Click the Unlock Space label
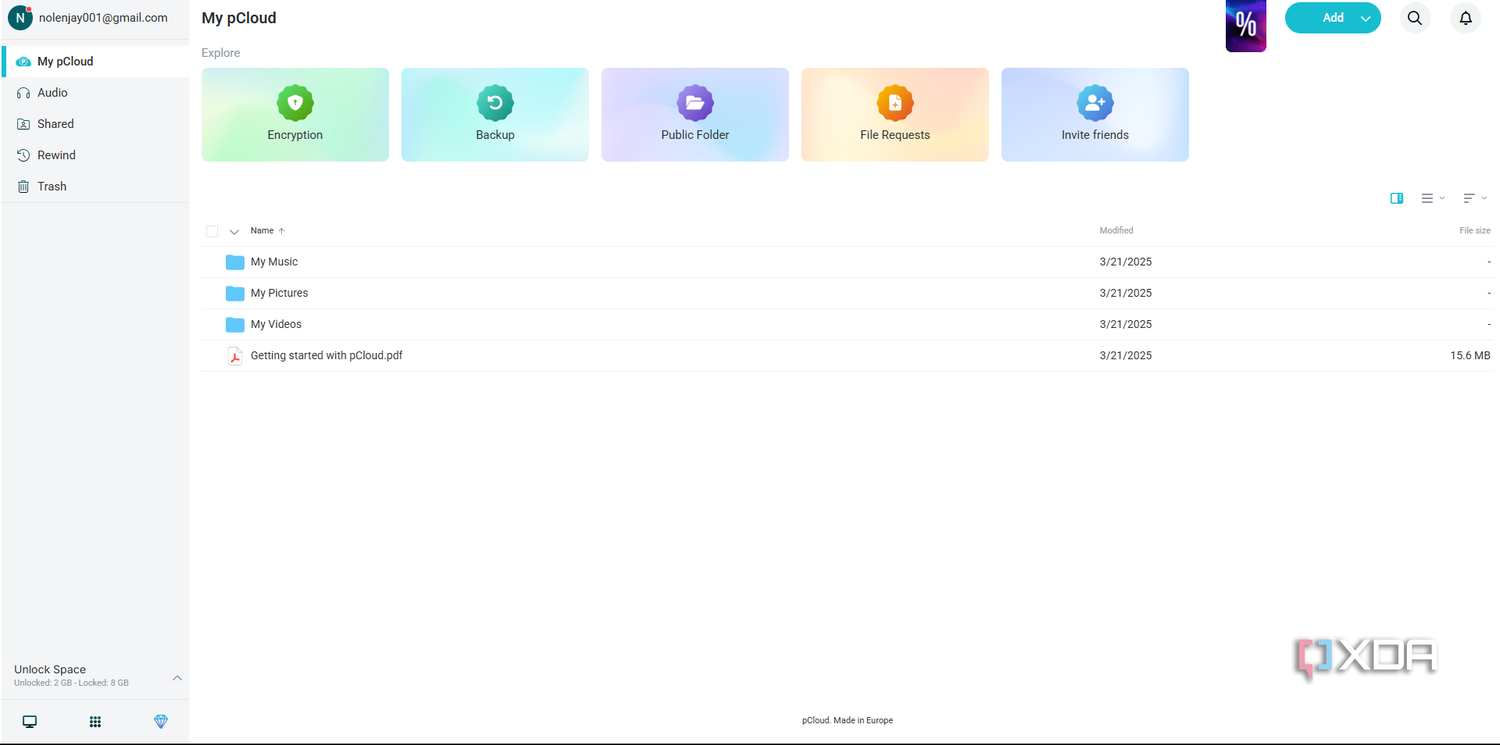The image size is (1500, 745). pyautogui.click(x=50, y=669)
